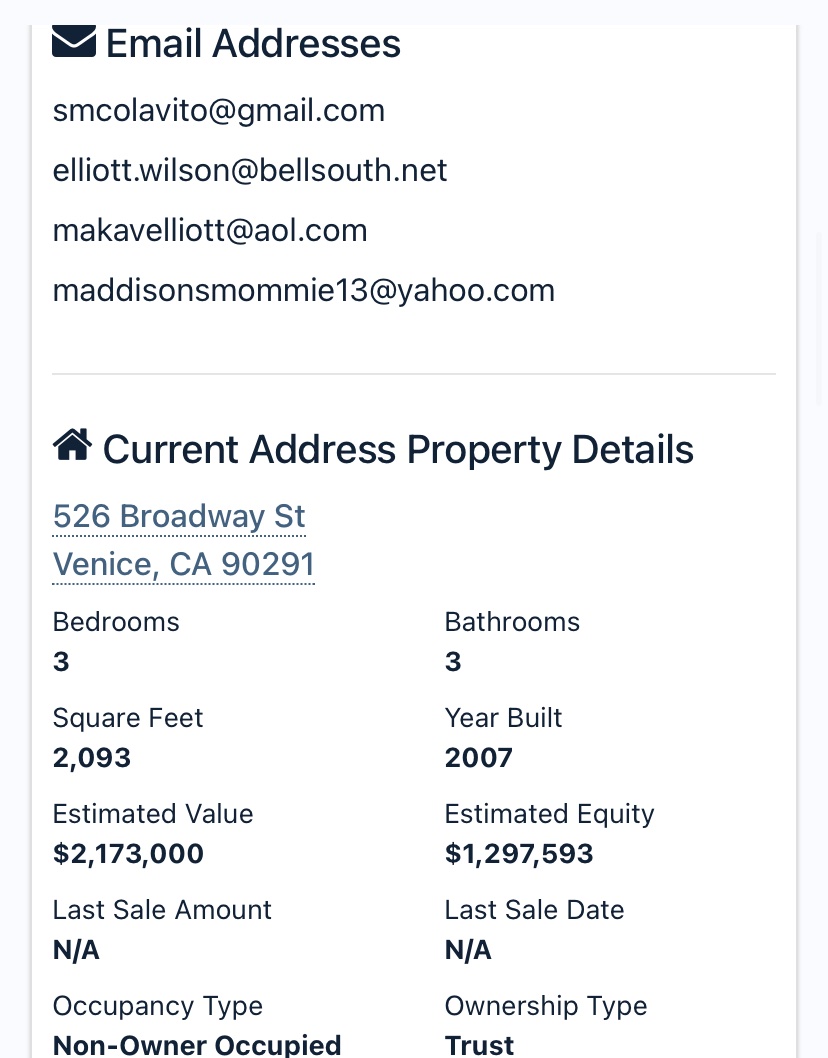
Task: Click the Bedrooms label
Action: 116,622
